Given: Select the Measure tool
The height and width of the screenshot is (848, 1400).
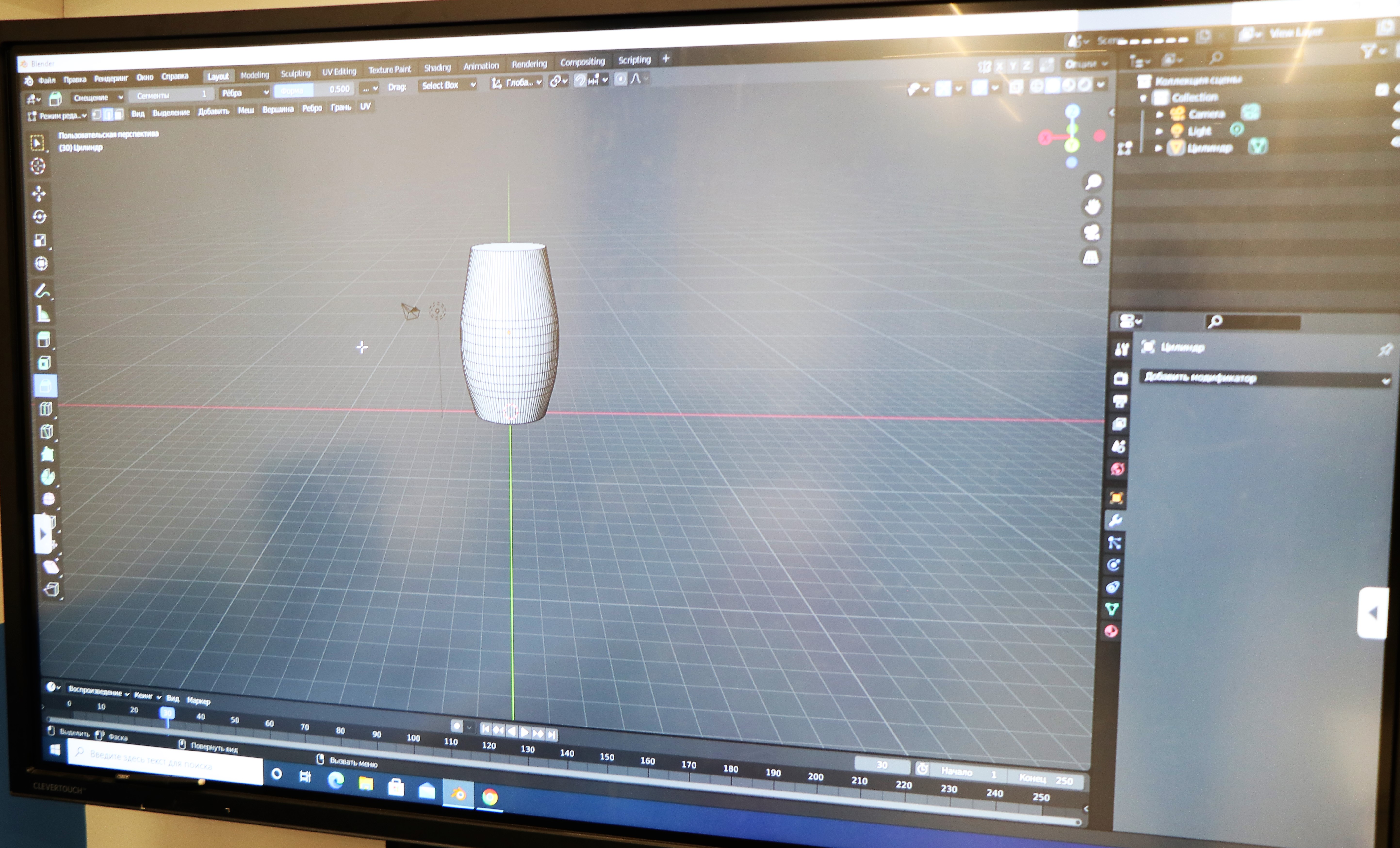Looking at the screenshot, I should (43, 314).
